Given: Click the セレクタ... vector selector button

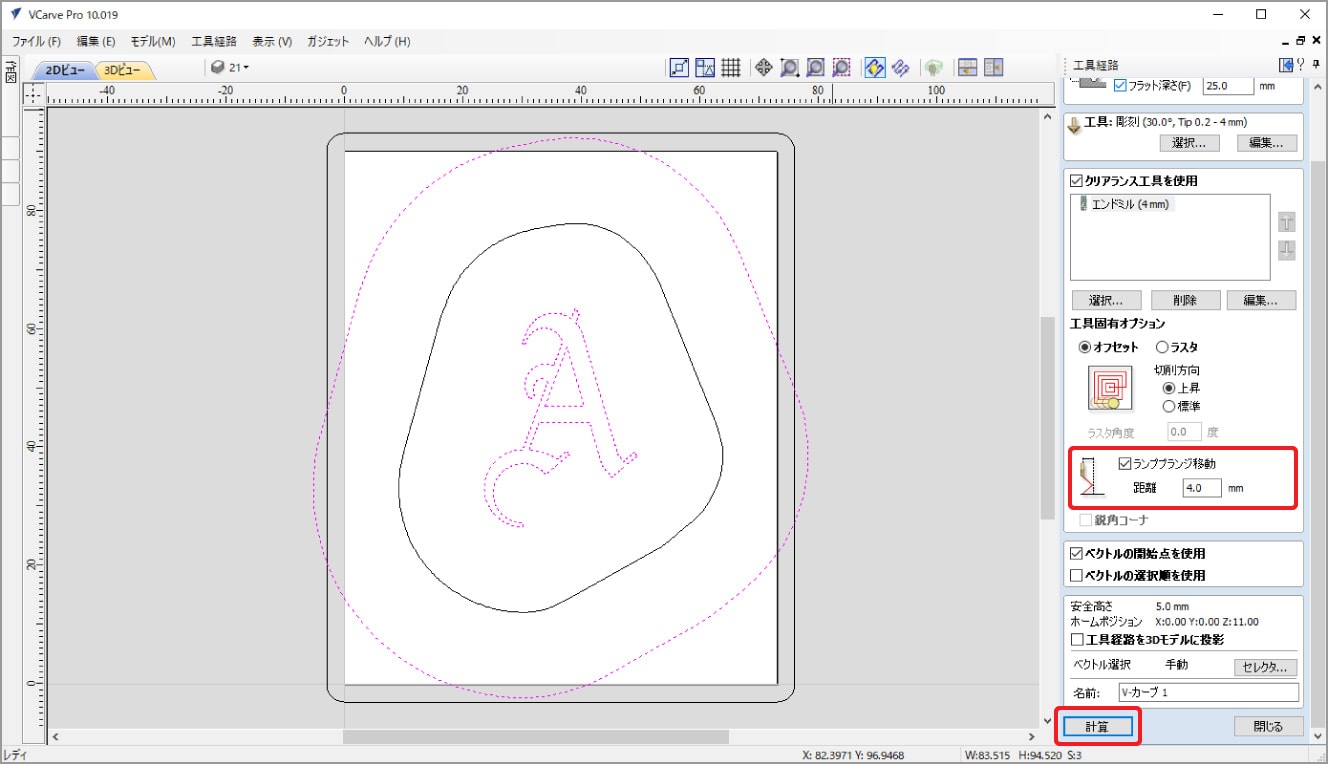Looking at the screenshot, I should click(x=1266, y=667).
